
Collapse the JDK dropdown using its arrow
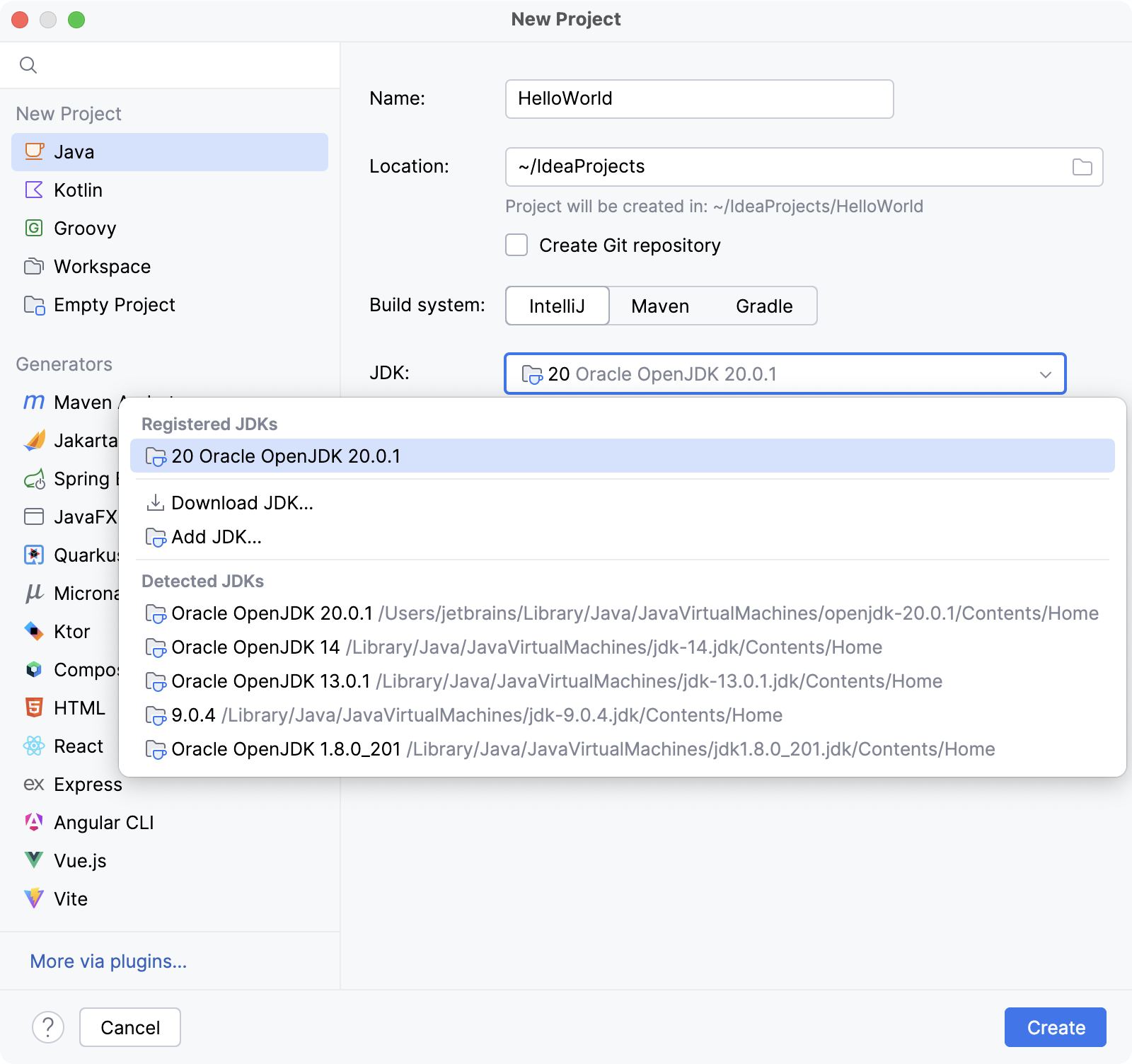coord(1045,374)
